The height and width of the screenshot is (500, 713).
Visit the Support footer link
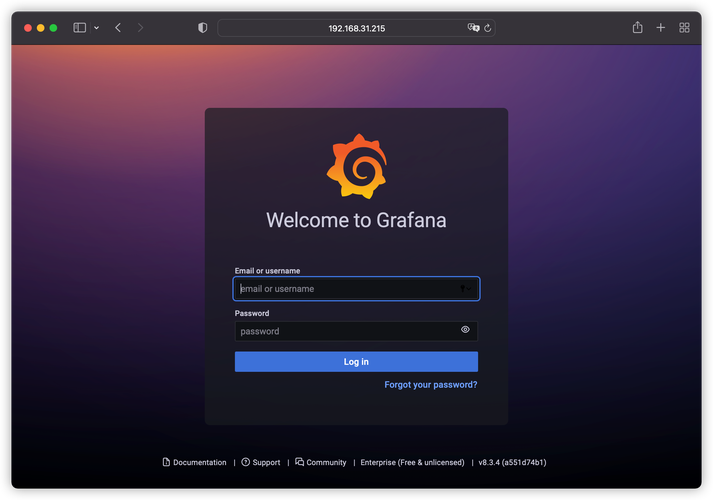point(261,463)
